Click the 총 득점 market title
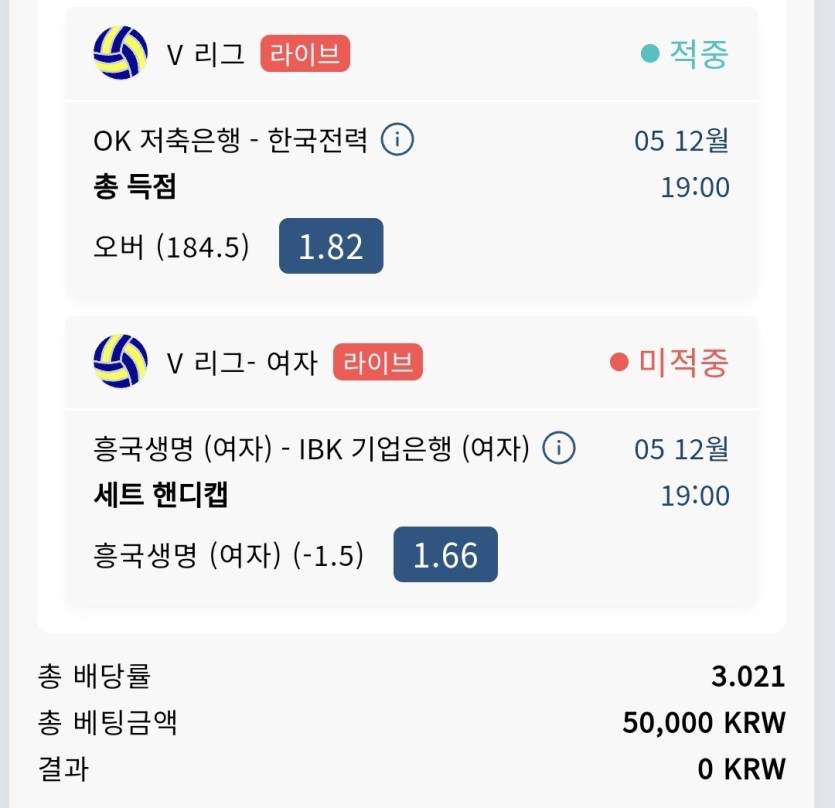The height and width of the screenshot is (808, 835). point(135,186)
